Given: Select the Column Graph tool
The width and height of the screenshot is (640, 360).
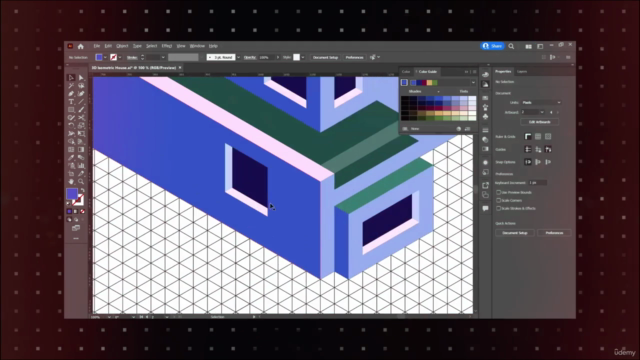Looking at the screenshot, I should point(81,165).
